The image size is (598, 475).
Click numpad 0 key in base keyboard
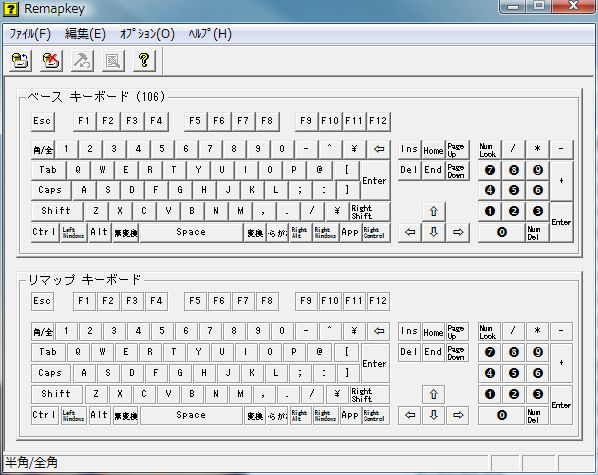502,232
